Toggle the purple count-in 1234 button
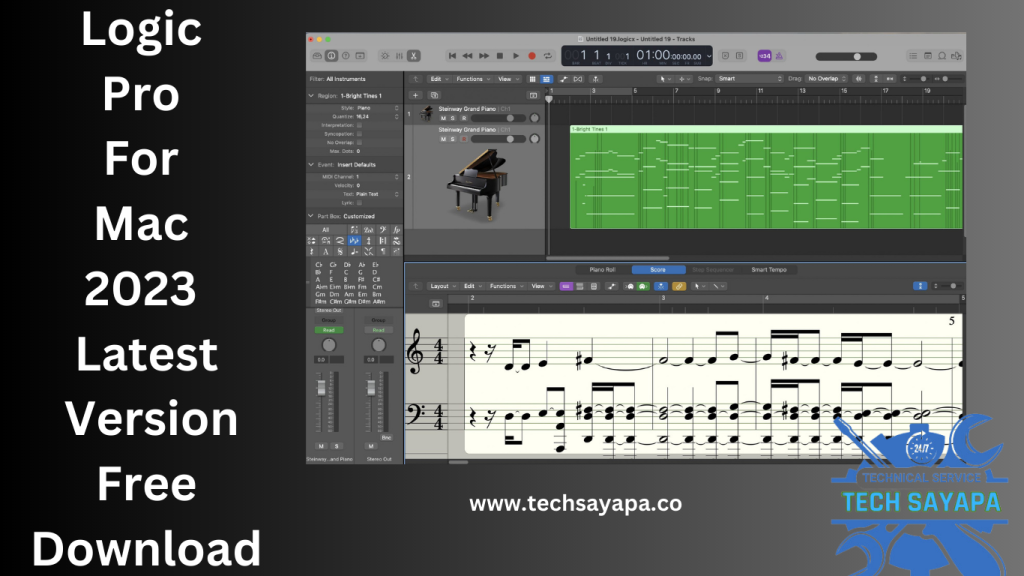1024x576 pixels. click(x=764, y=56)
